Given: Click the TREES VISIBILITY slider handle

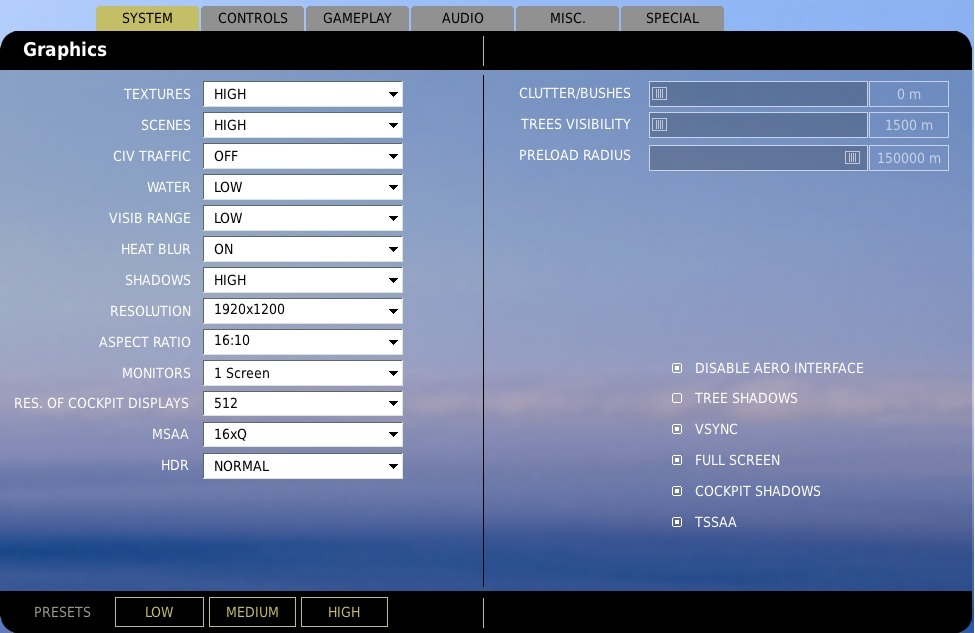Looking at the screenshot, I should click(x=660, y=125).
